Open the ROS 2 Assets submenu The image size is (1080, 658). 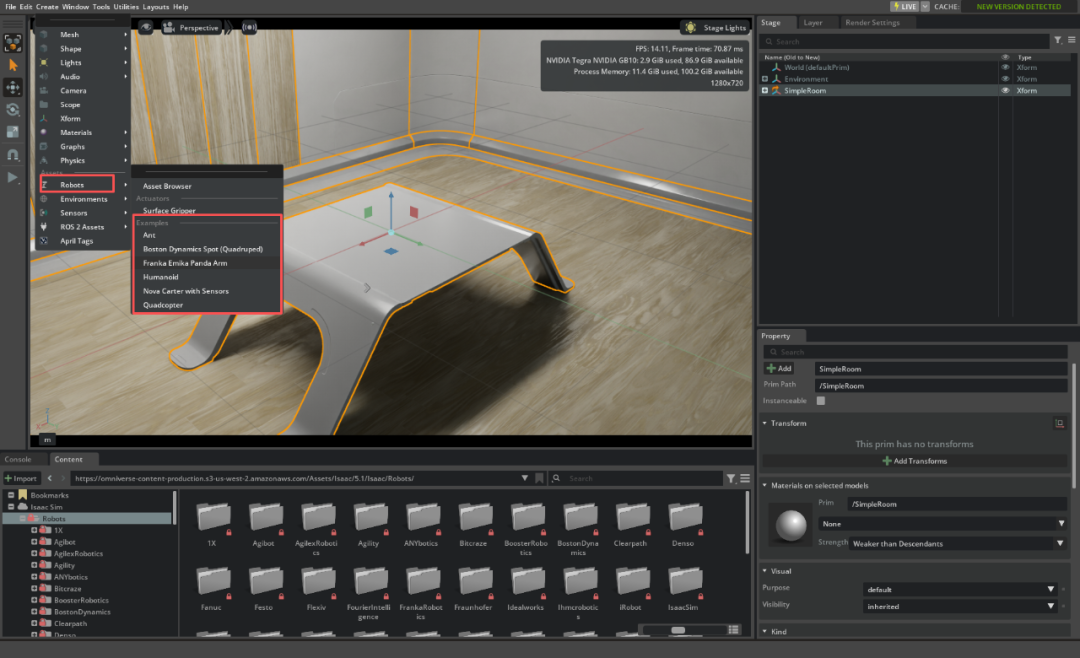click(x=83, y=227)
